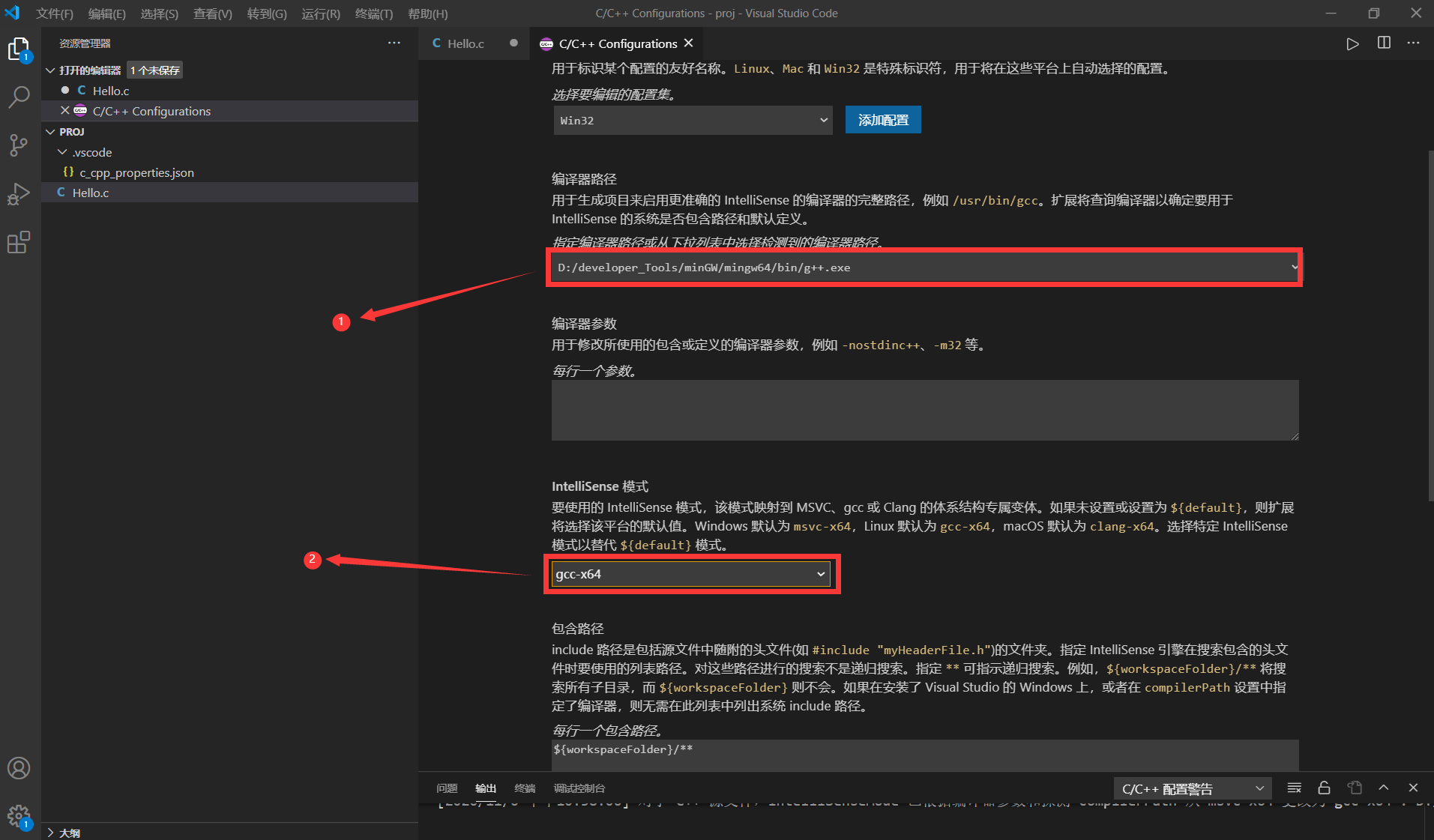Open the 终端(T) menu
The width and height of the screenshot is (1434, 840).
[x=374, y=13]
